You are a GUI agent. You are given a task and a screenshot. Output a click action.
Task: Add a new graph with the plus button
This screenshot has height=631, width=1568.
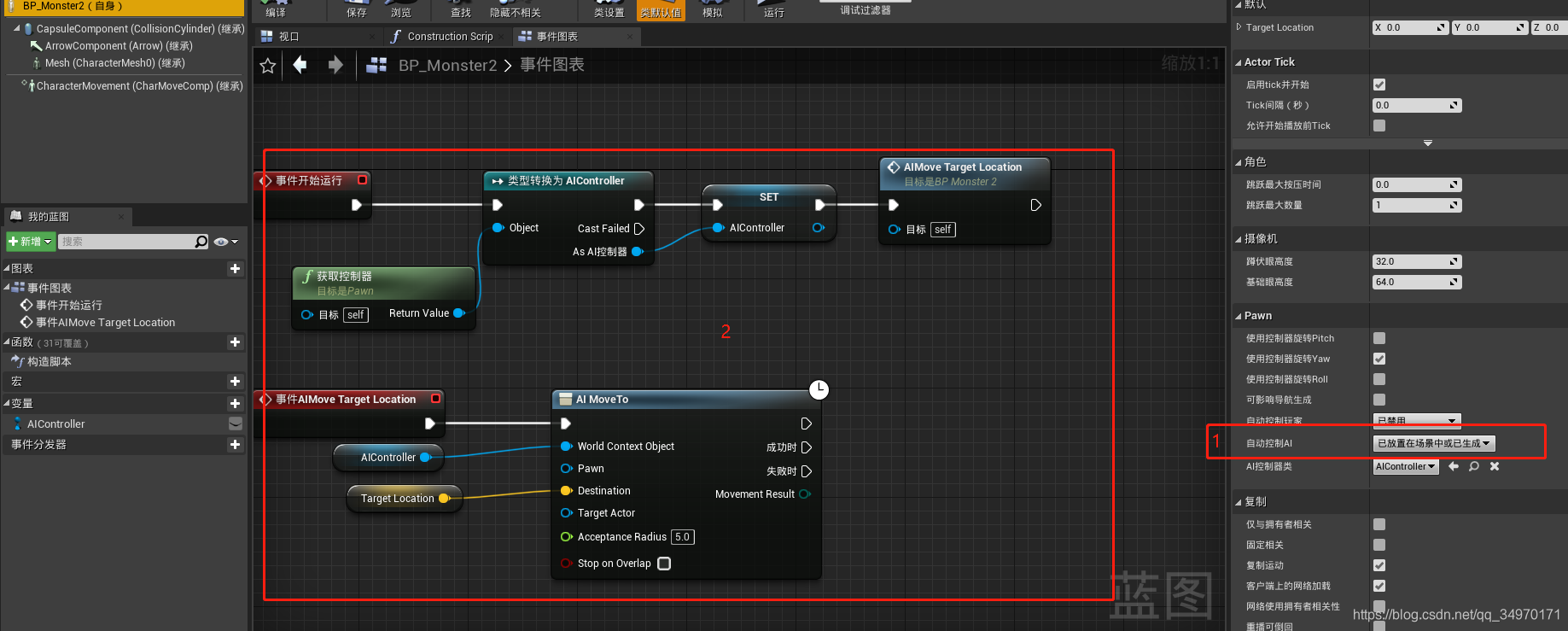pos(235,269)
